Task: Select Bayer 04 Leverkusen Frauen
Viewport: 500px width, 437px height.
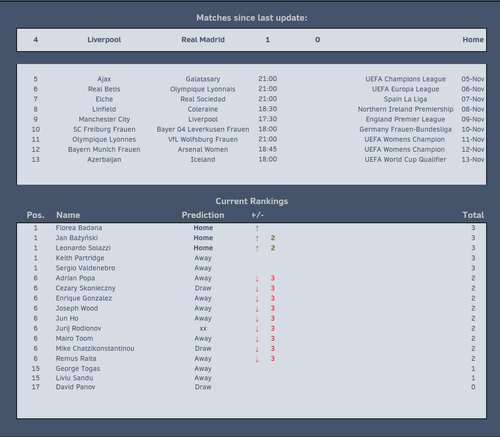Action: (203, 129)
